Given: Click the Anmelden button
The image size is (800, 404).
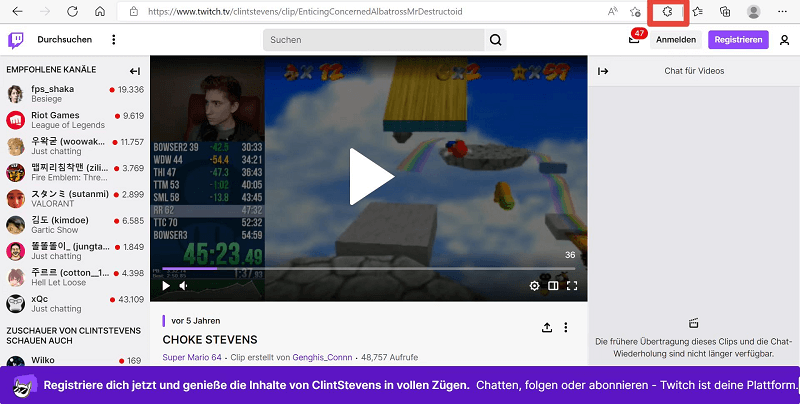Looking at the screenshot, I should pyautogui.click(x=676, y=39).
